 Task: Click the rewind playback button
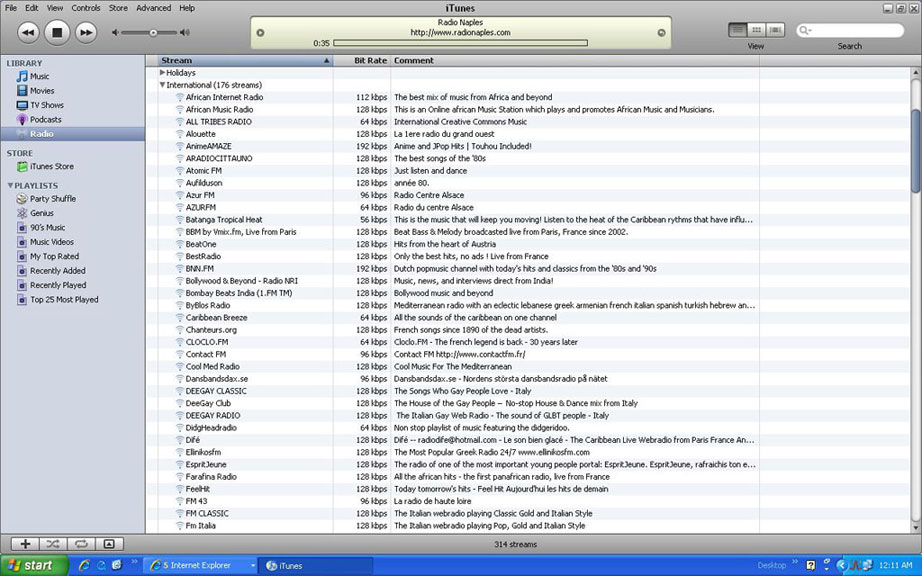(x=28, y=32)
